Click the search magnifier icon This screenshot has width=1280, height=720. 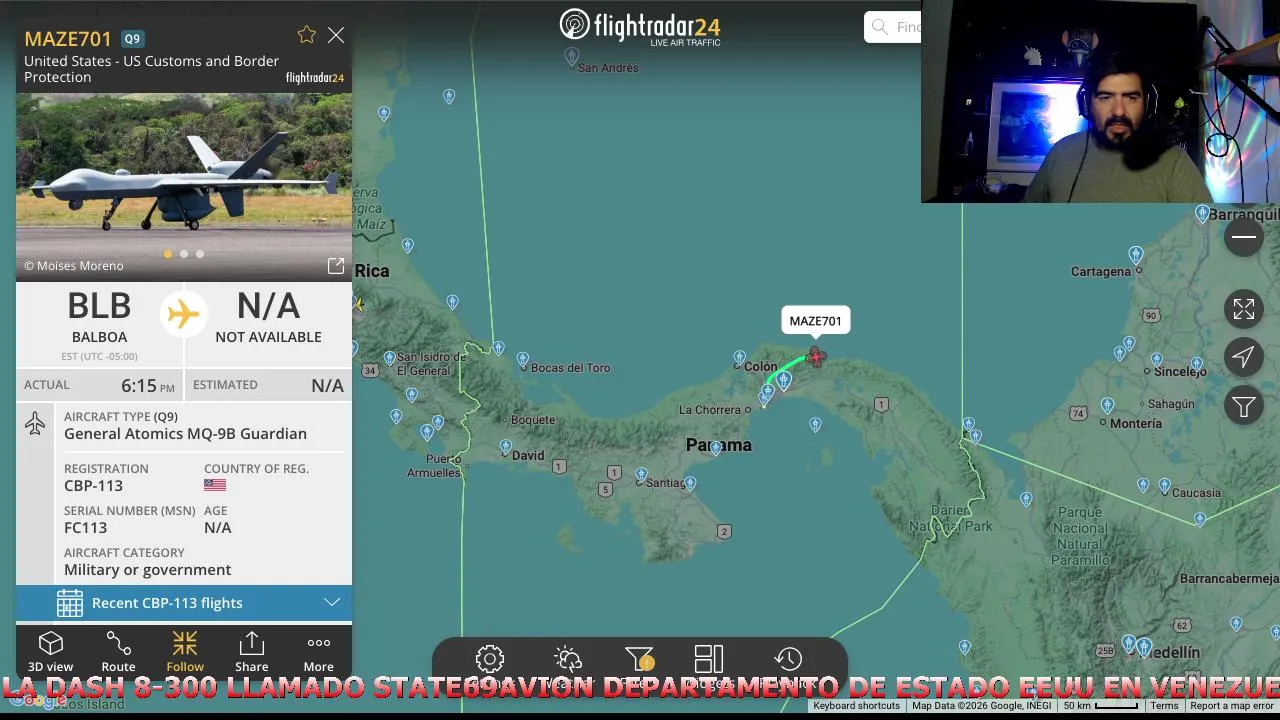[x=880, y=27]
